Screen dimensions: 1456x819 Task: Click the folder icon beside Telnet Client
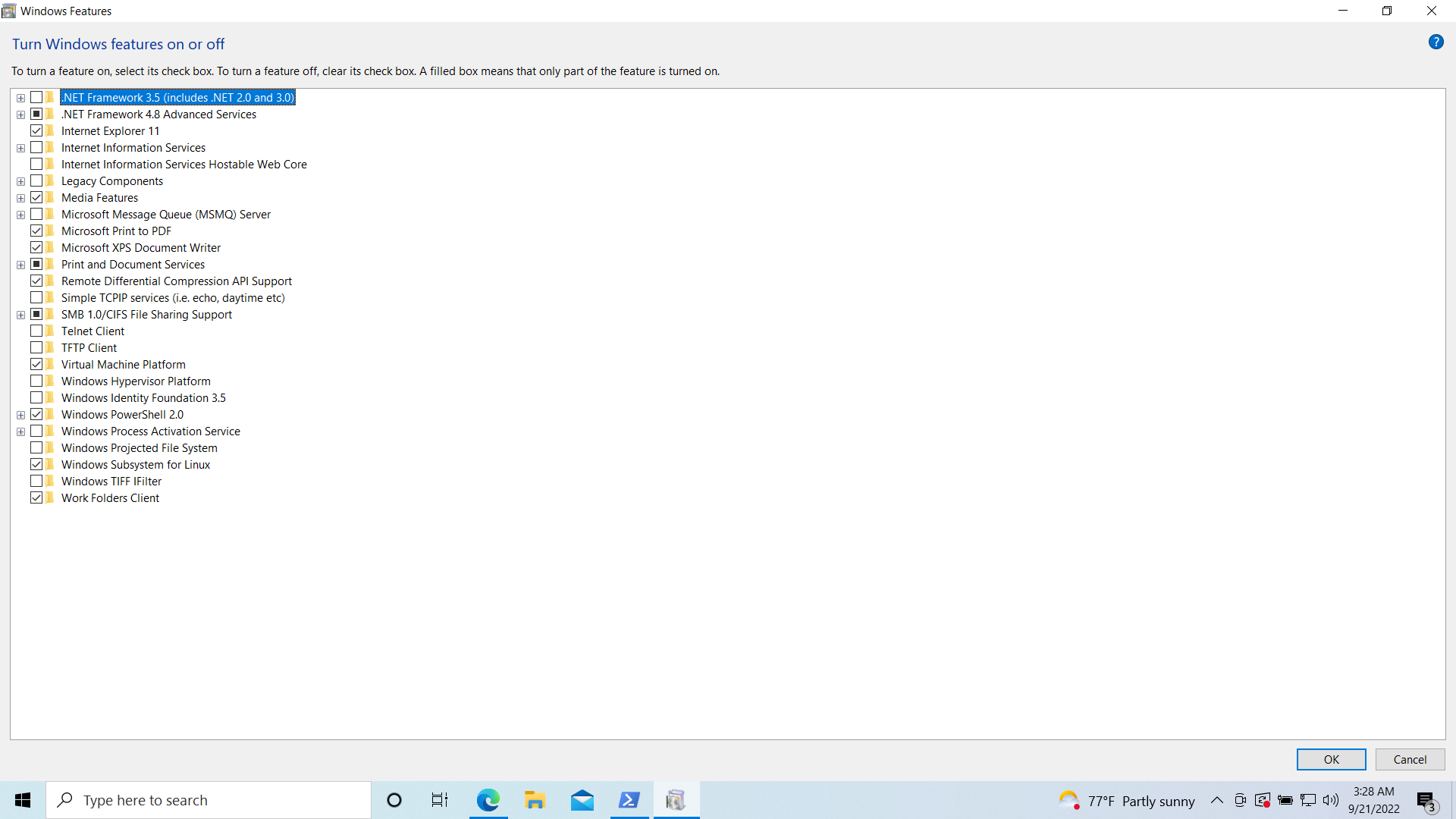(x=48, y=331)
